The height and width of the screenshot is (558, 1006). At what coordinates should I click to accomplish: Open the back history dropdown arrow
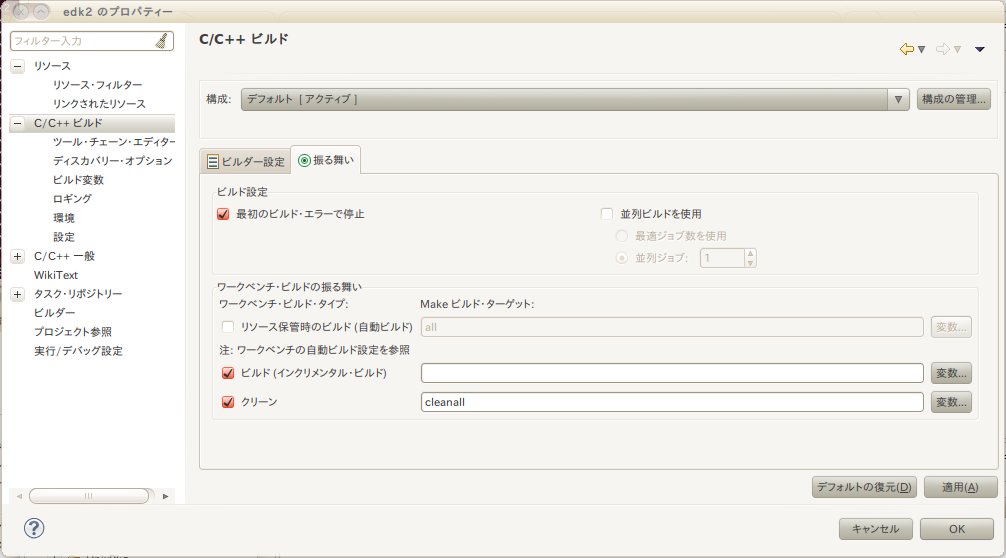tap(922, 49)
